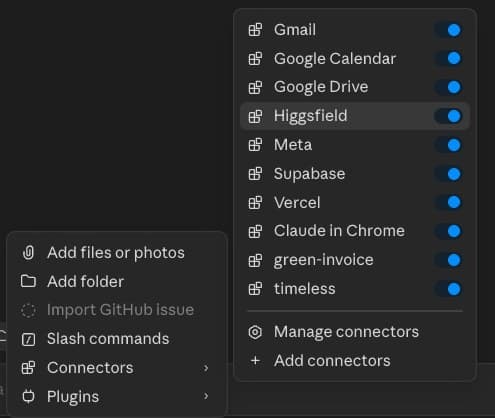Disable the Gmail connector toggle

[448, 30]
